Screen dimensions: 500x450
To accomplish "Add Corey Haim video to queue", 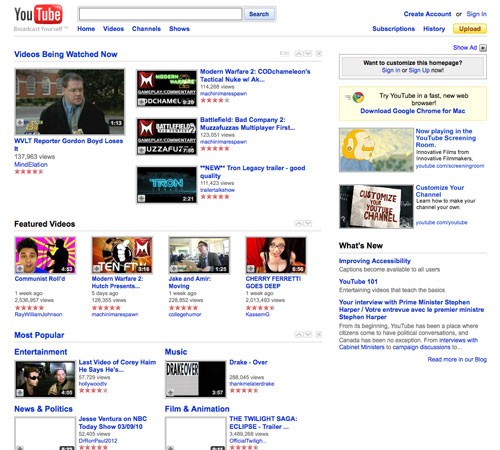I will tap(20, 393).
